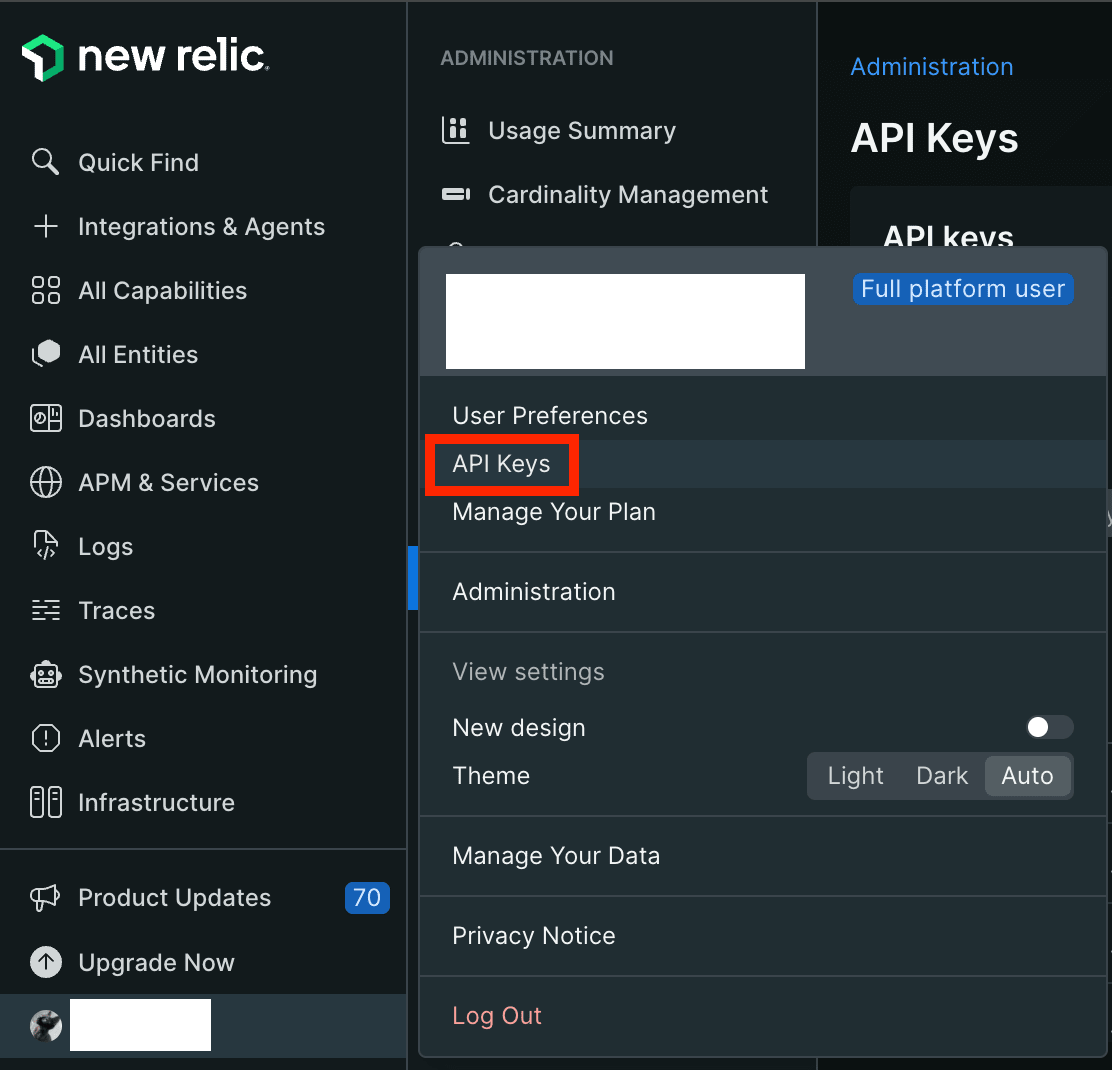
Task: Enable the New design toggle
Action: (x=1048, y=727)
